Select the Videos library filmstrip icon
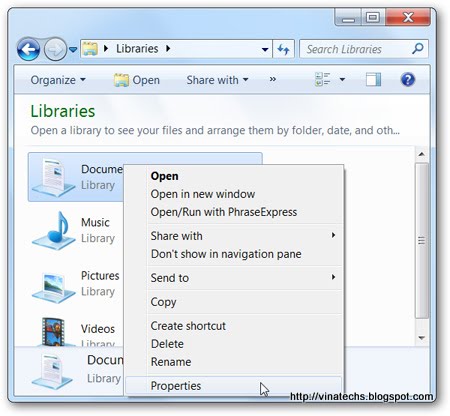Image resolution: width=450 pixels, height=416 pixels. click(53, 331)
